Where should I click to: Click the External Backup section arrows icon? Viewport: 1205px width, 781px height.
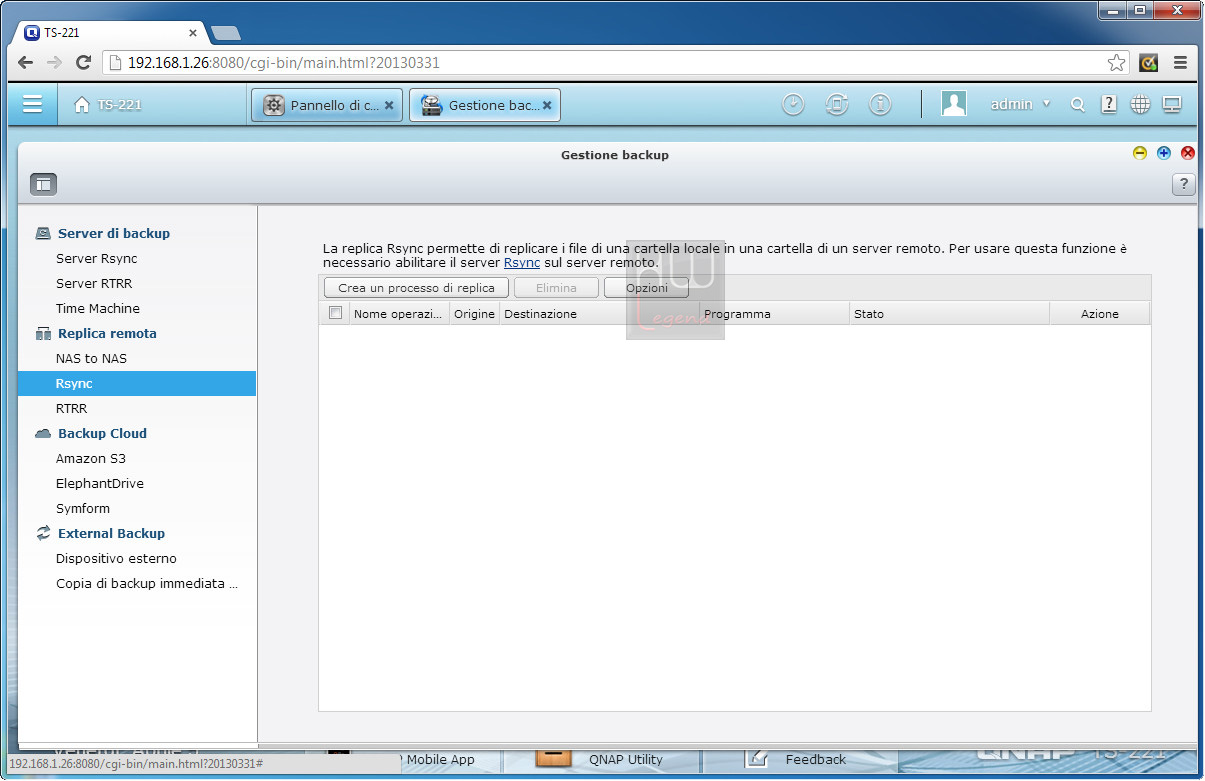point(43,533)
